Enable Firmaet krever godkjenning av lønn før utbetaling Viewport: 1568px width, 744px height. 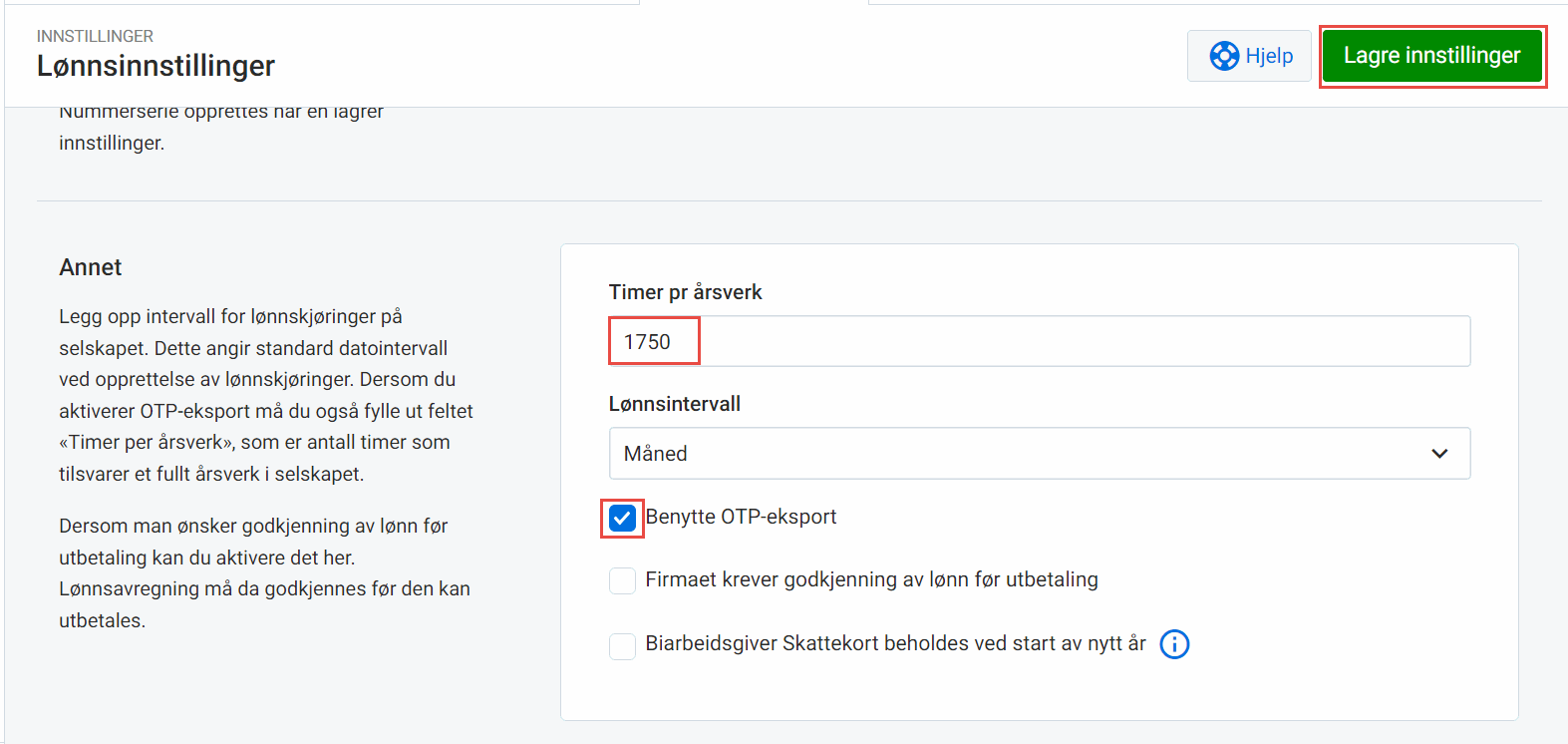point(622,579)
